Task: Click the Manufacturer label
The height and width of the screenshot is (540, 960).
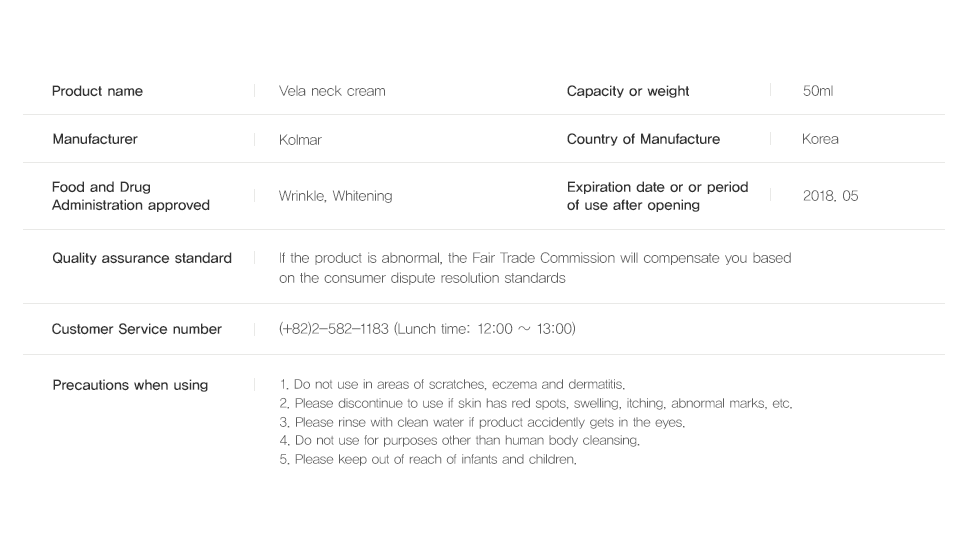Action: (x=95, y=139)
